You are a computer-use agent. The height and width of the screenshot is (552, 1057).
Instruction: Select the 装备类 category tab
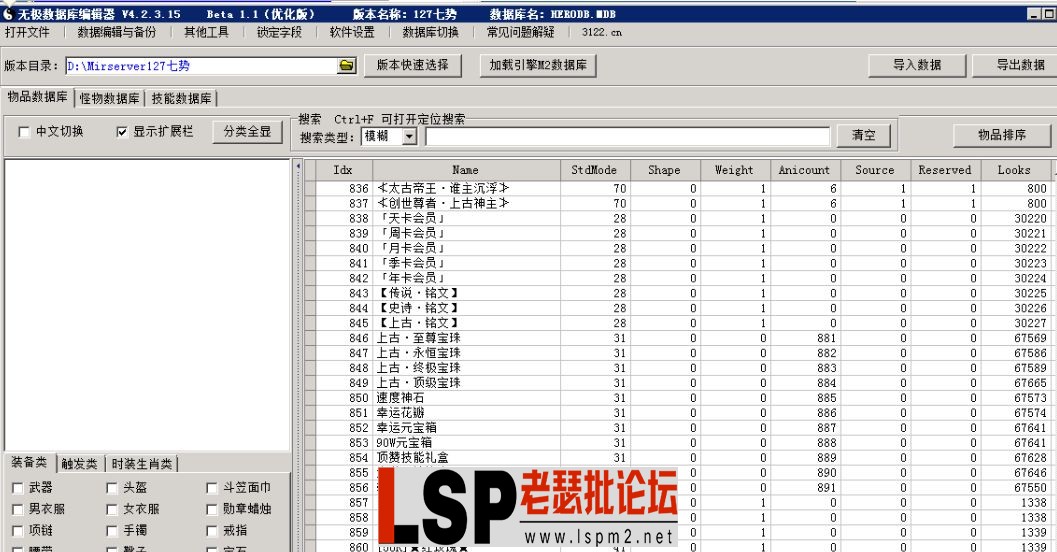click(x=29, y=462)
